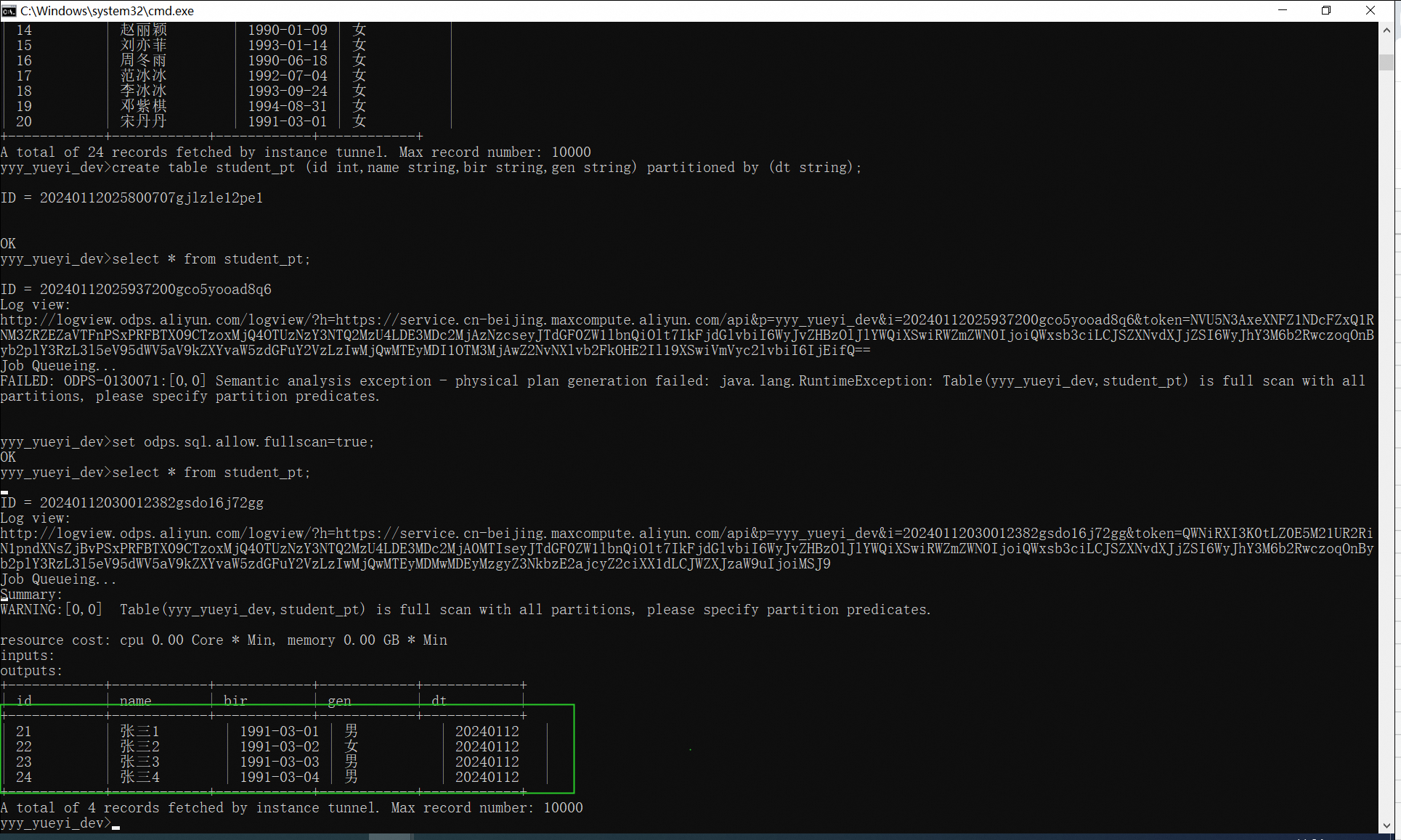This screenshot has width=1401, height=840.
Task: Click the 'resource cost: cpu 0.00 Core' line
Action: 224,640
